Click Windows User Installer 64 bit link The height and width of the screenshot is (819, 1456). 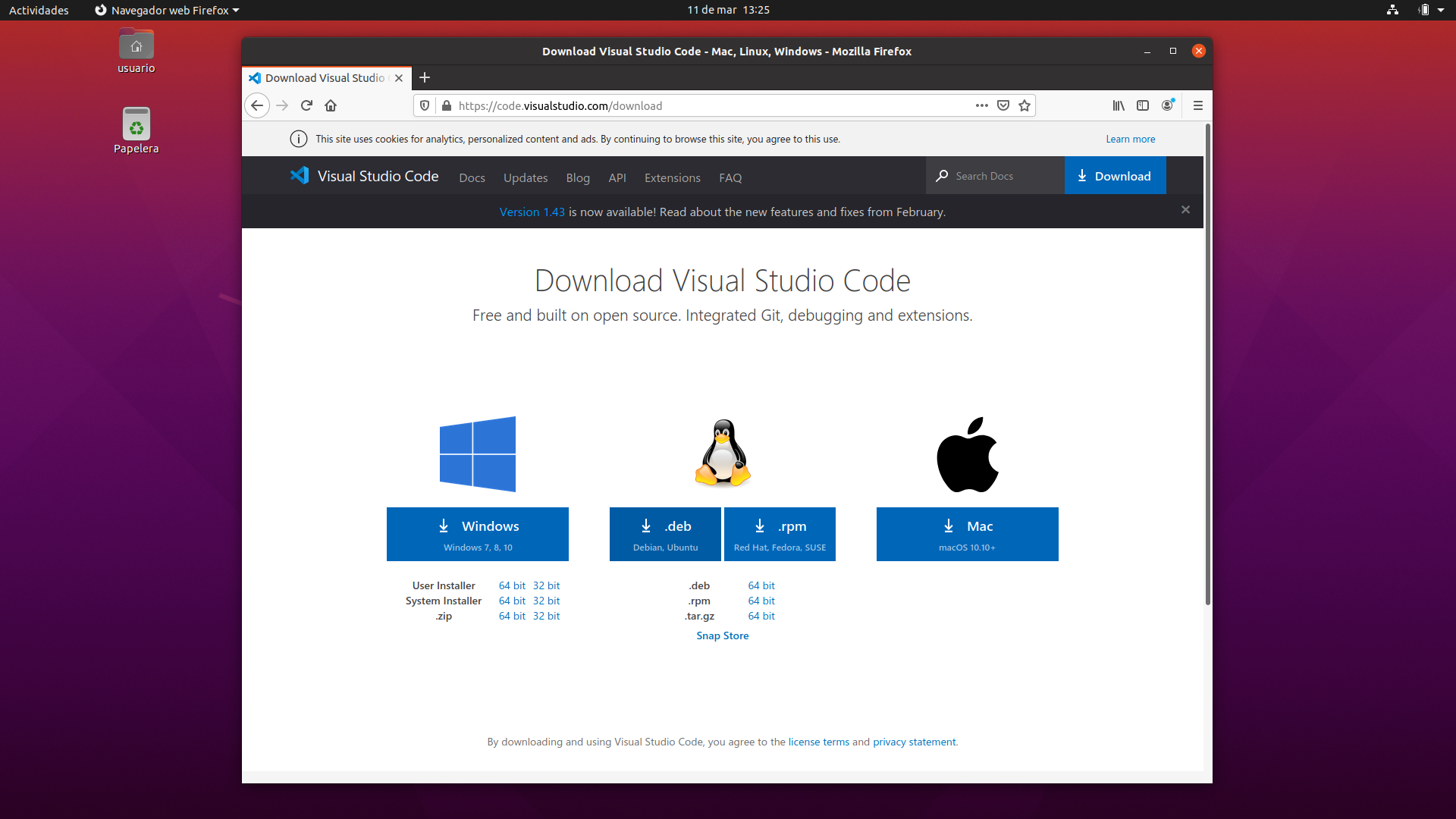point(512,585)
